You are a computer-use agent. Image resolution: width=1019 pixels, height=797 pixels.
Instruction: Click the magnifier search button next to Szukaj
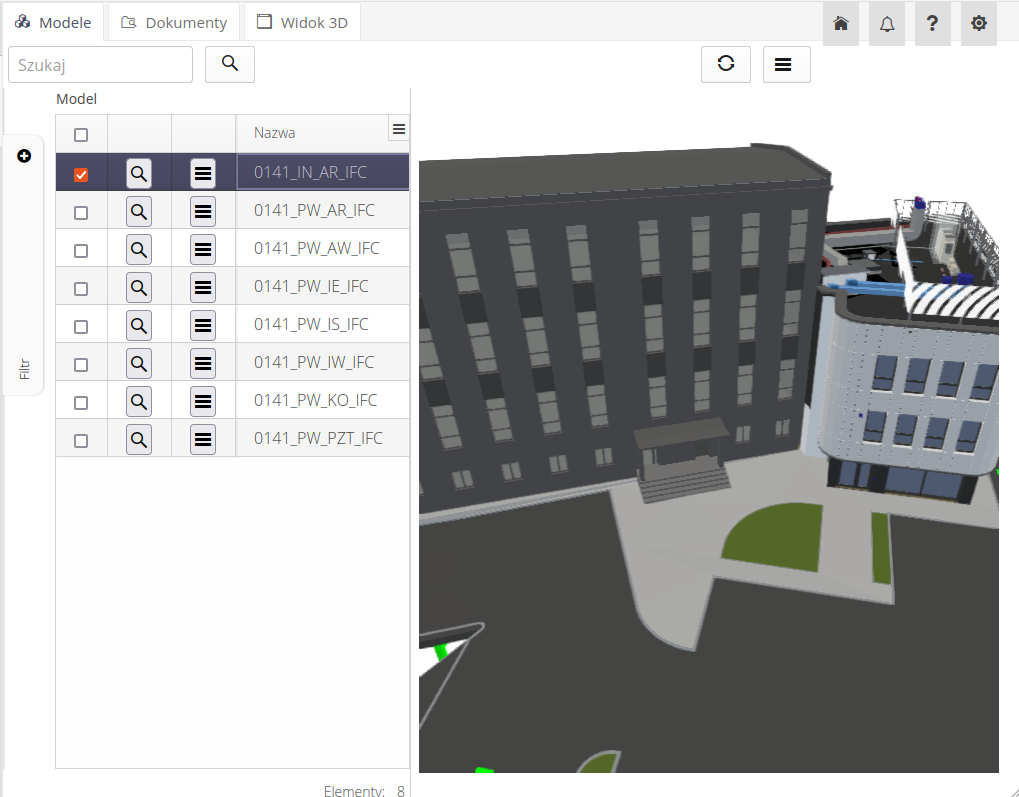[x=230, y=64]
